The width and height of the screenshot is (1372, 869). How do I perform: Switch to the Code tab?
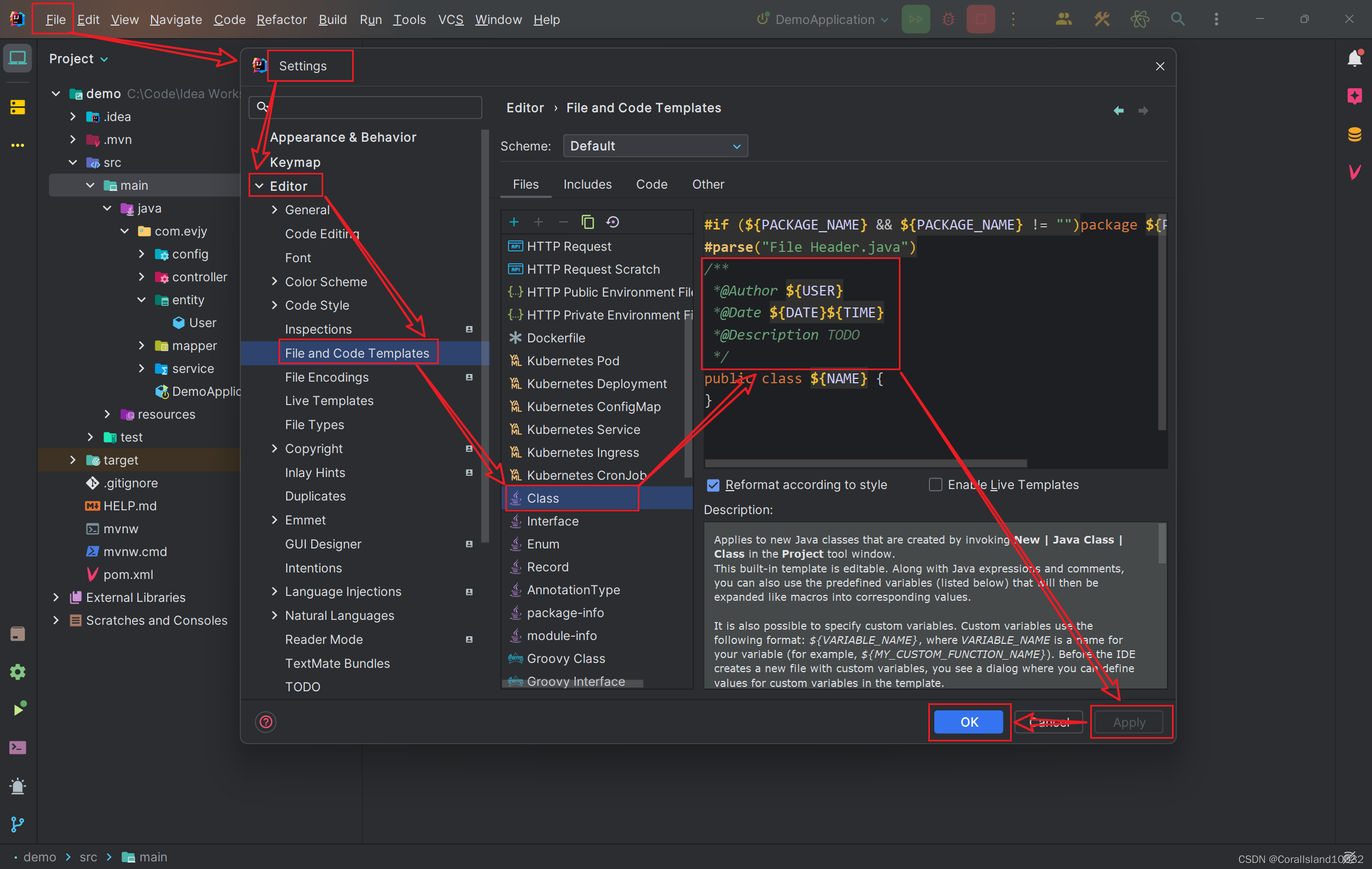tap(651, 184)
